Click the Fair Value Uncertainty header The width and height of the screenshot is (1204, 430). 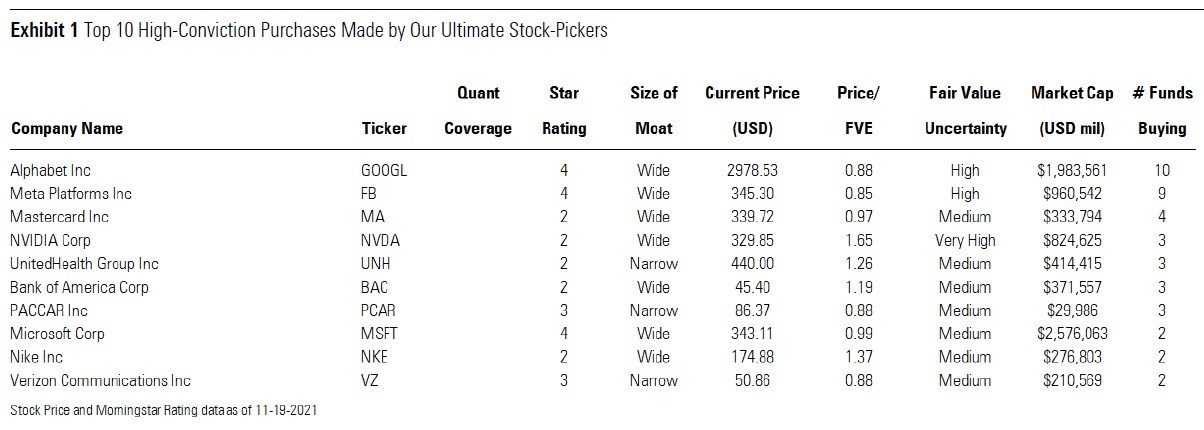tap(965, 110)
